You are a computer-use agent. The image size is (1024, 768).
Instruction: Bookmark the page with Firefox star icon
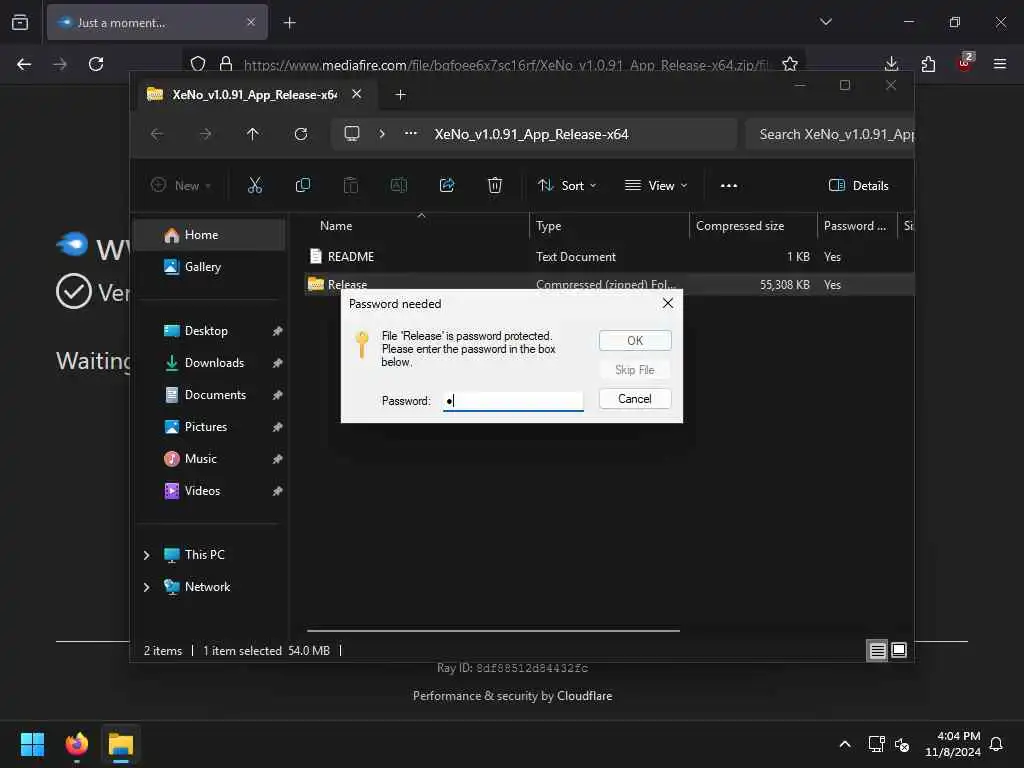click(x=790, y=64)
